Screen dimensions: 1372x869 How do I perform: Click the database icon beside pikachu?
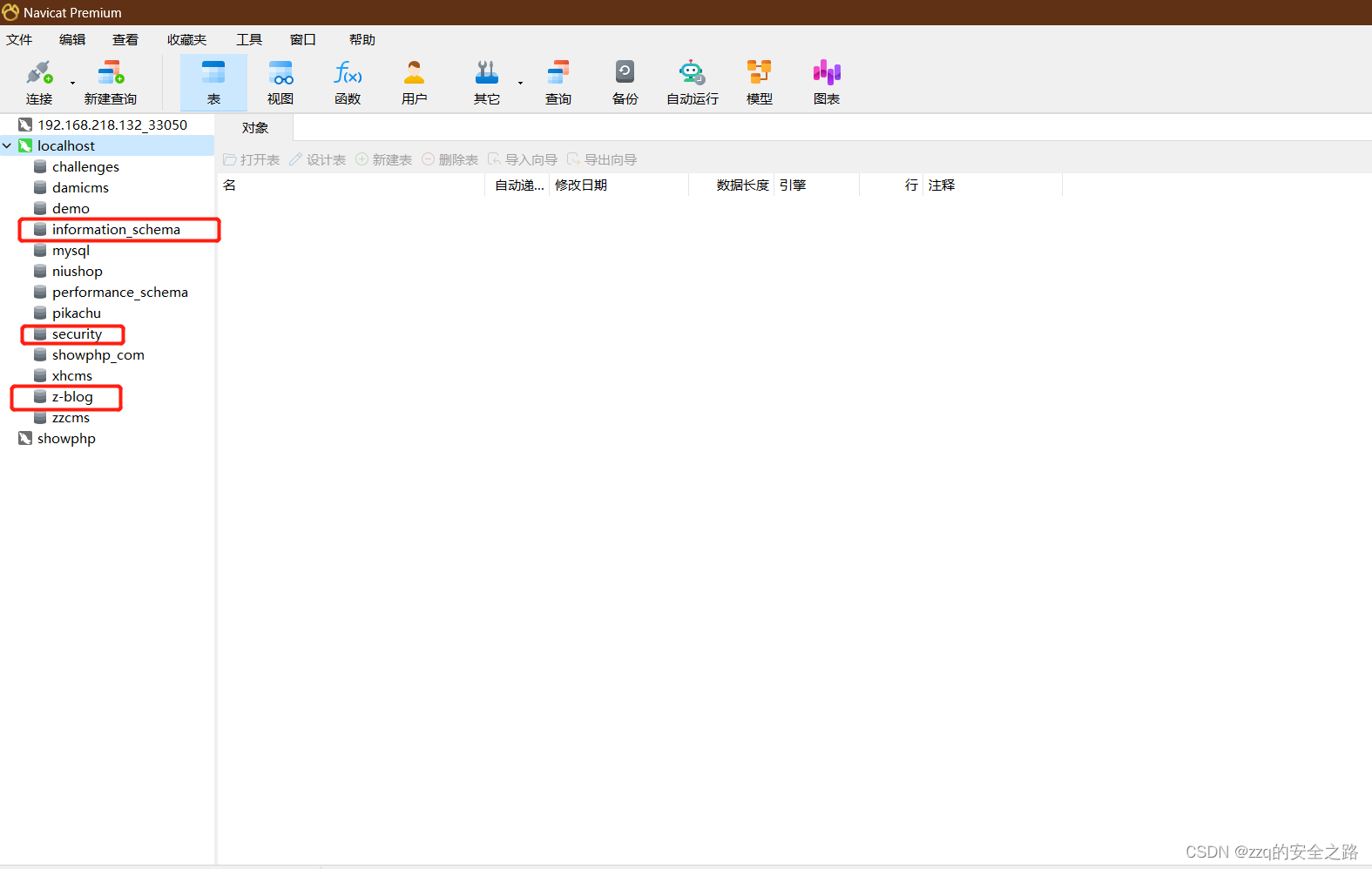(x=40, y=313)
